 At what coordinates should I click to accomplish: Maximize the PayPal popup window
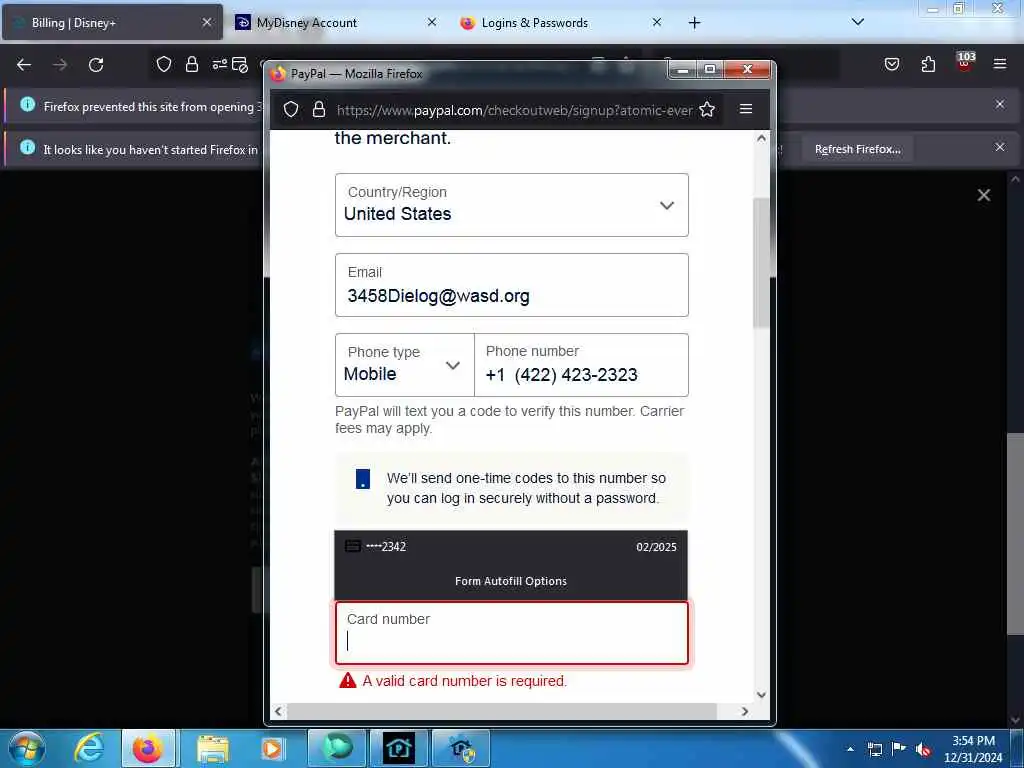[710, 69]
